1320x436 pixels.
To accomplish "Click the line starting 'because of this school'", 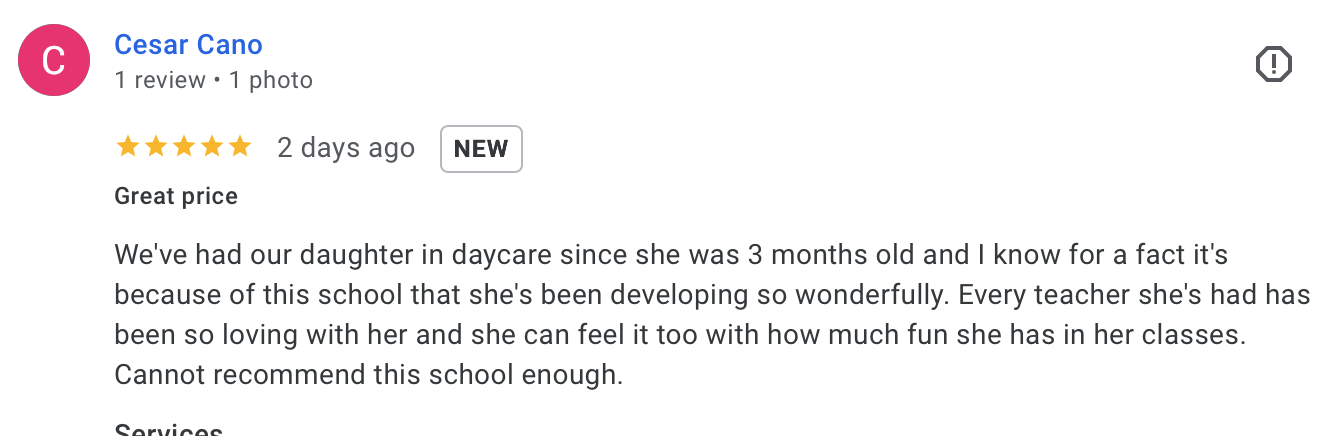I will 713,295.
